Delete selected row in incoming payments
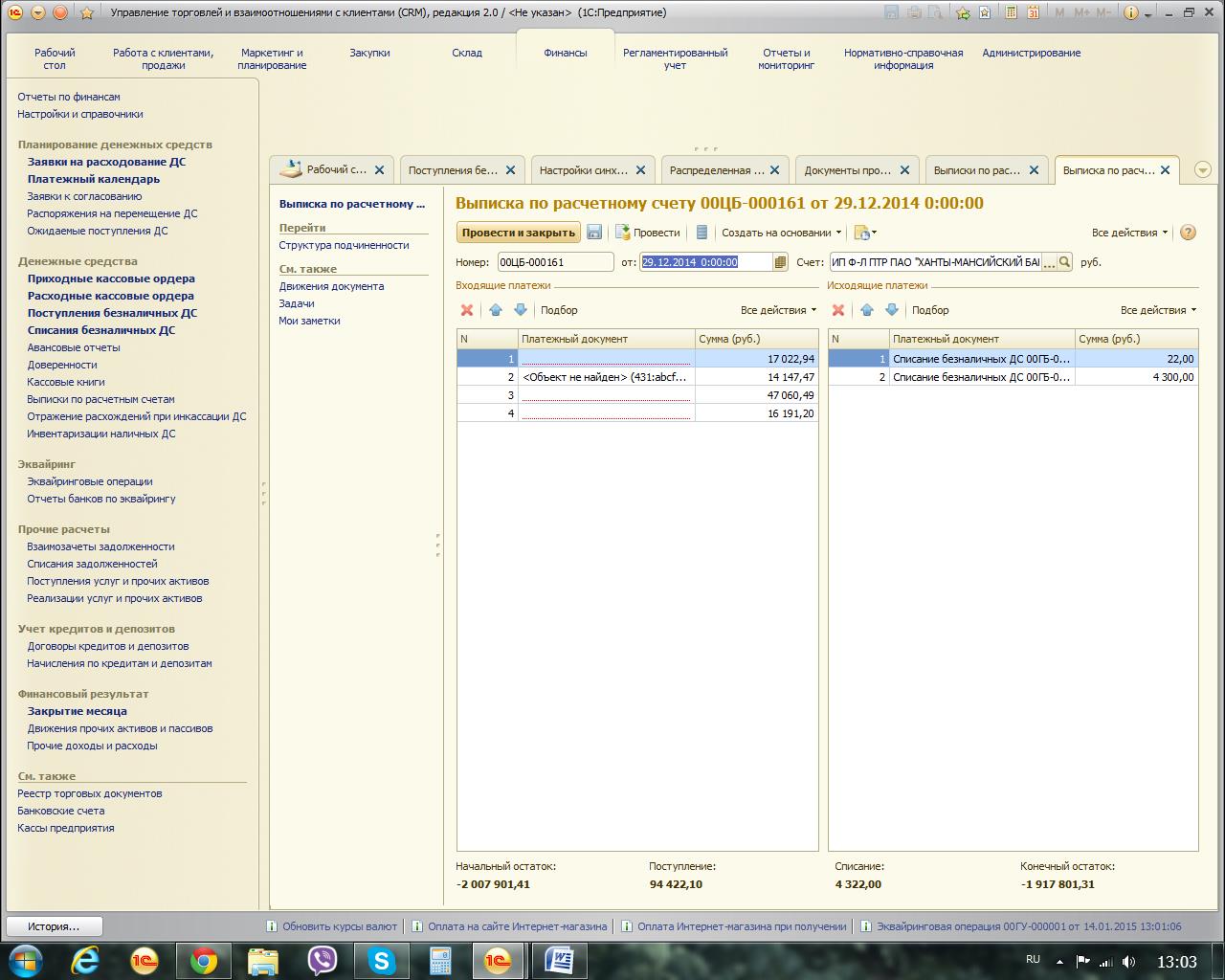Viewport: 1225px width, 980px height. coord(467,310)
